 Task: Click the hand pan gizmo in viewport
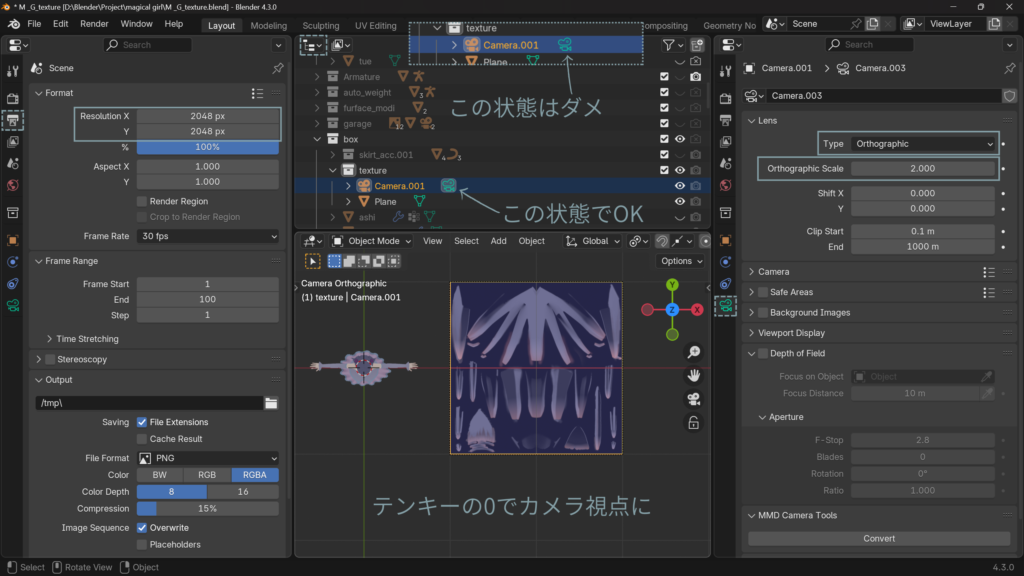693,375
